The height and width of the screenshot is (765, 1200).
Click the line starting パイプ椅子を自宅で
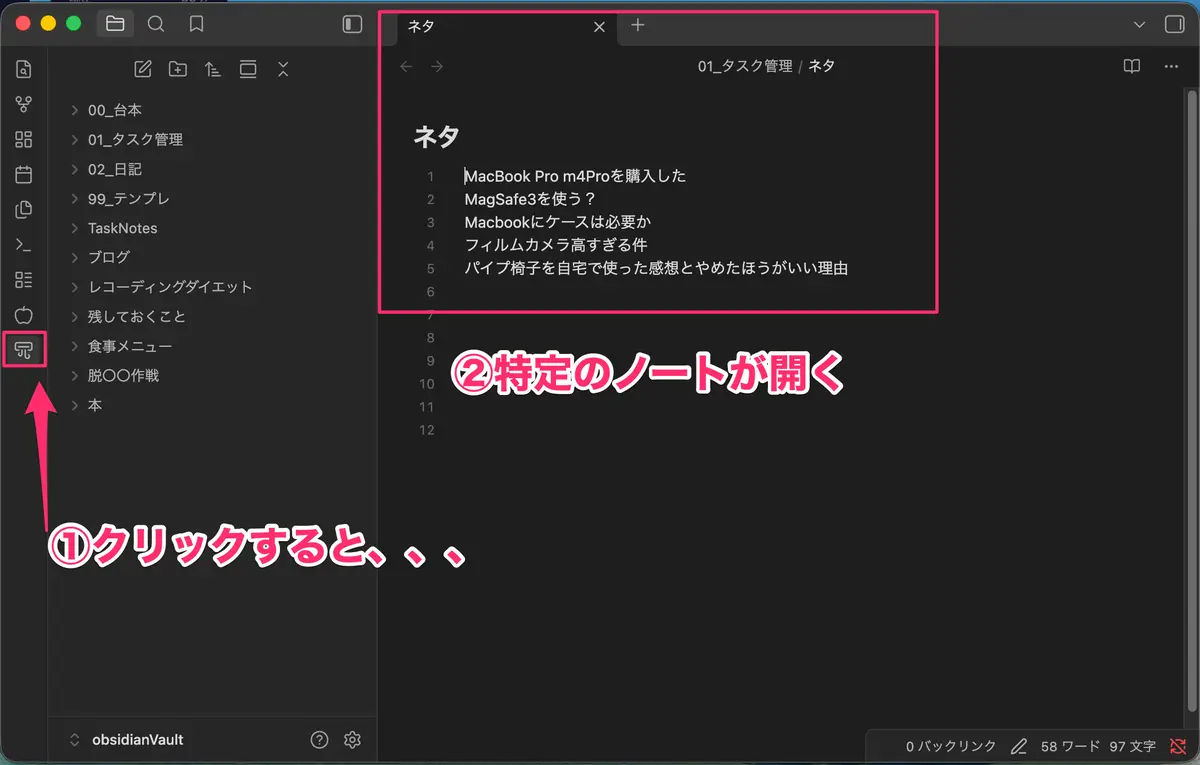[x=656, y=268]
